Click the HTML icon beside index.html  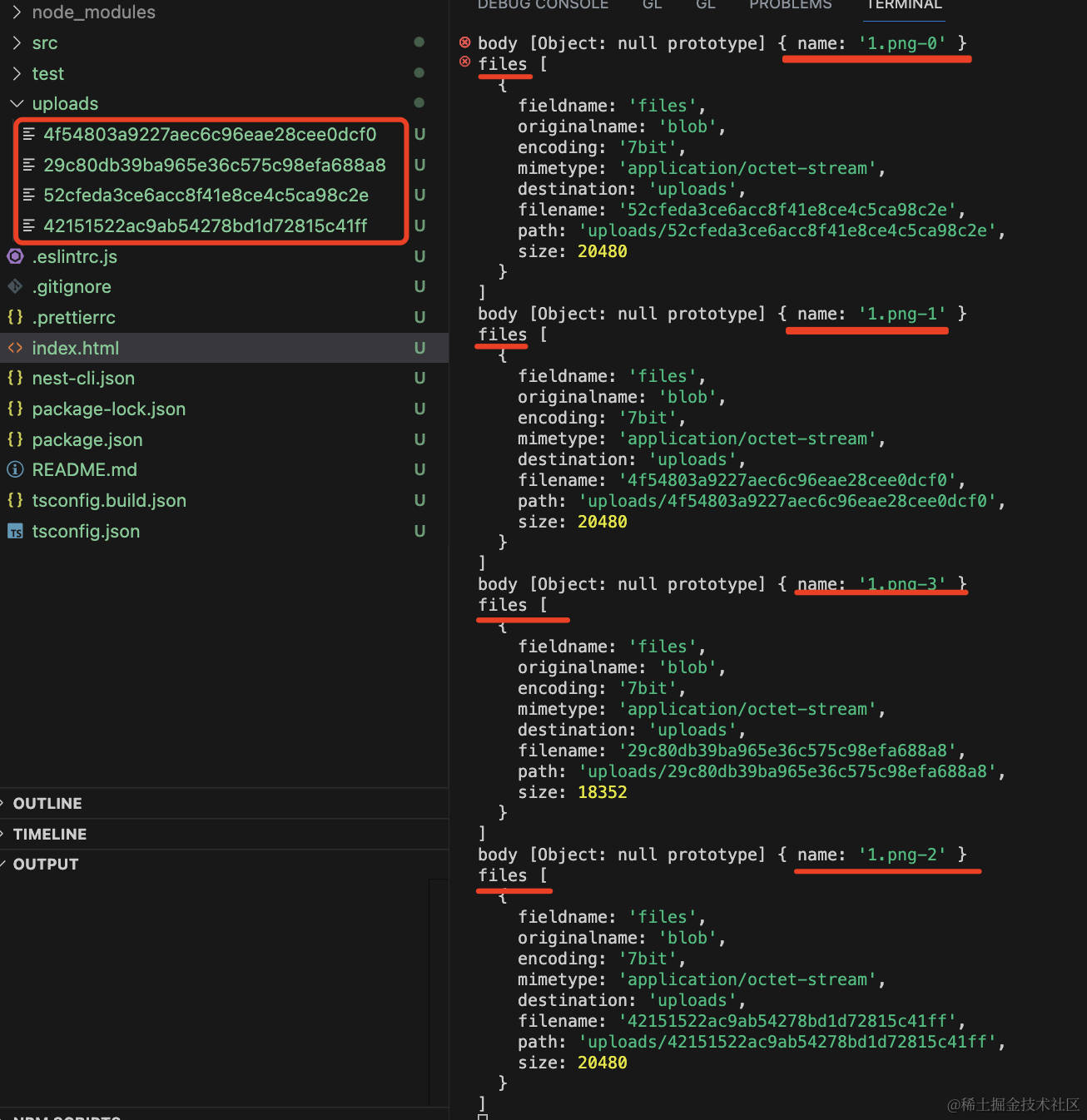click(15, 348)
